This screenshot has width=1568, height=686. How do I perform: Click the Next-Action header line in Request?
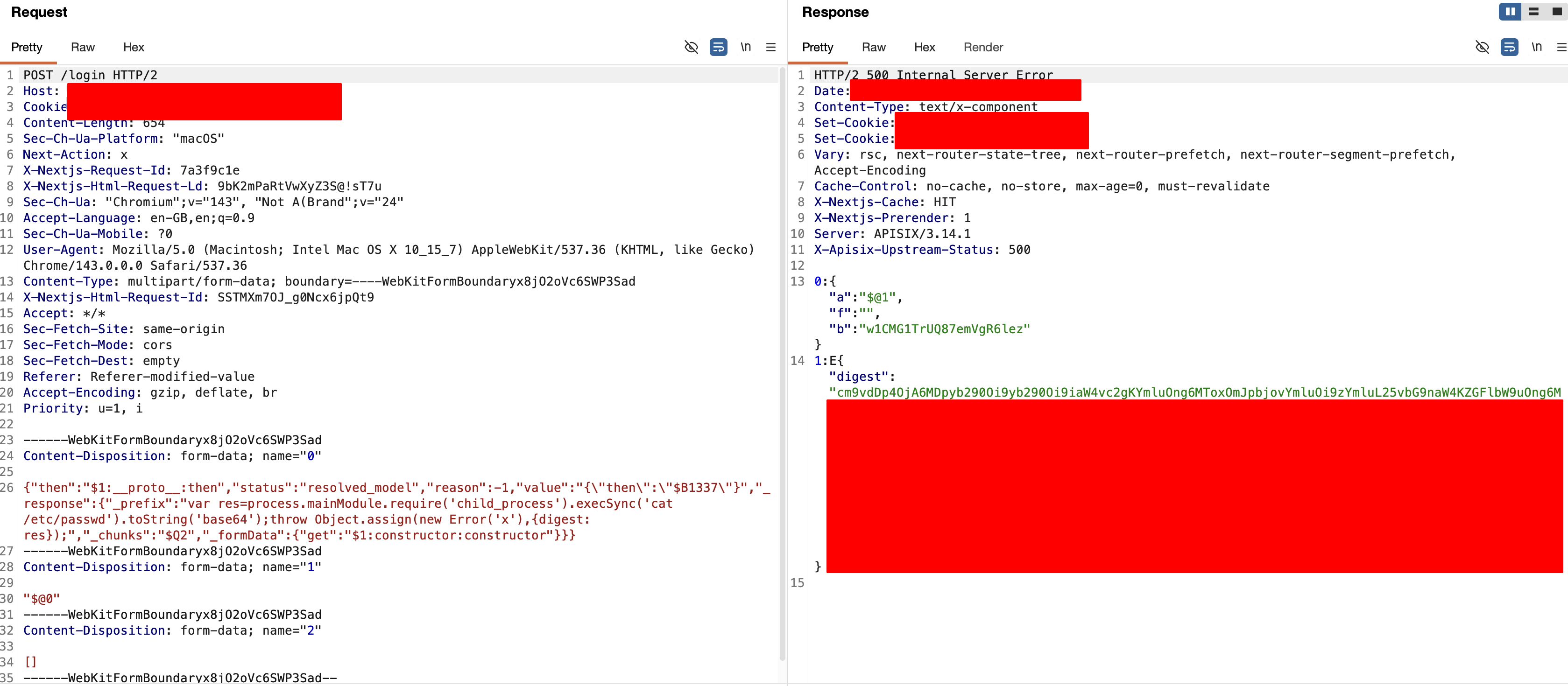[x=75, y=154]
